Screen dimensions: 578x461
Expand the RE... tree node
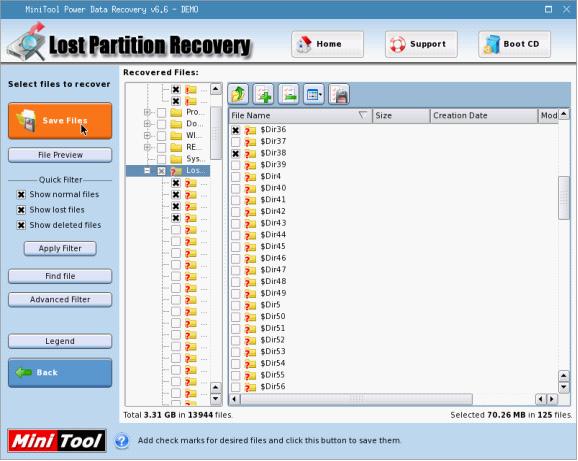point(147,147)
